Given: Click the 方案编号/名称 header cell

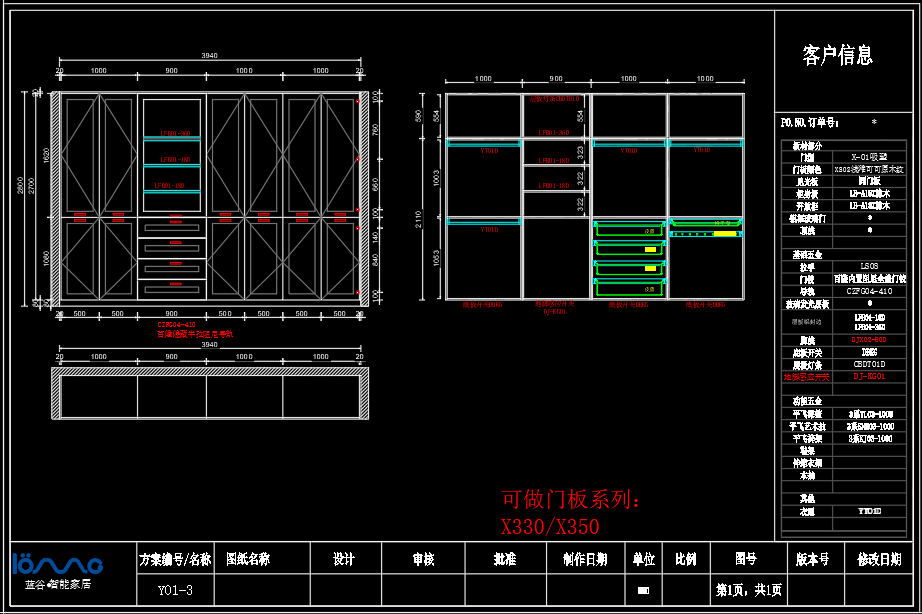Looking at the screenshot, I should coord(175,559).
